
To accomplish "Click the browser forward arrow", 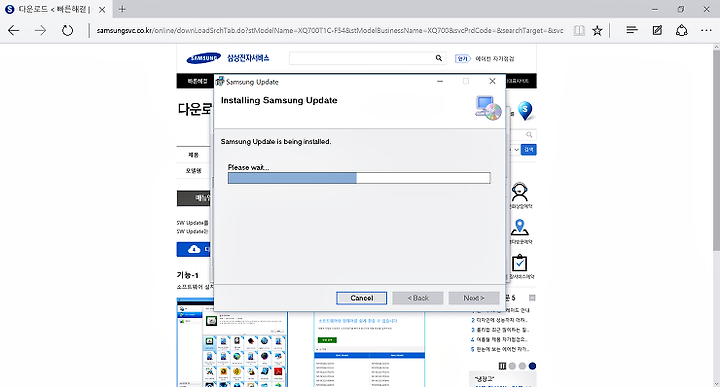I will point(40,31).
